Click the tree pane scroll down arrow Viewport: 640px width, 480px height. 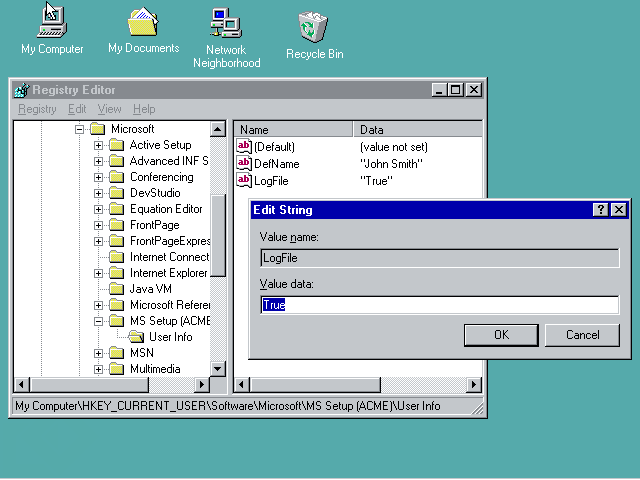click(218, 369)
